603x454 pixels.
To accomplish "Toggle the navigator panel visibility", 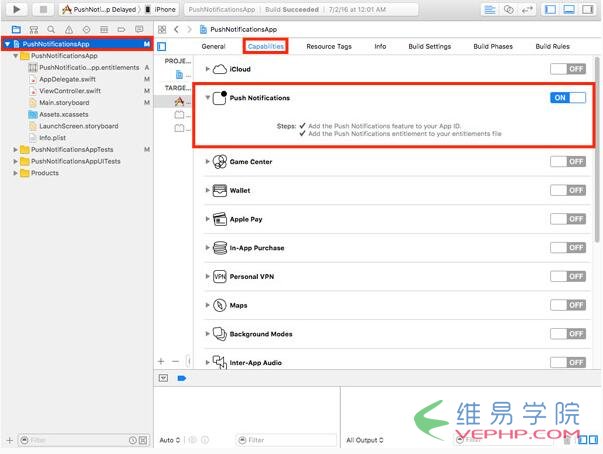I will tap(550, 10).
